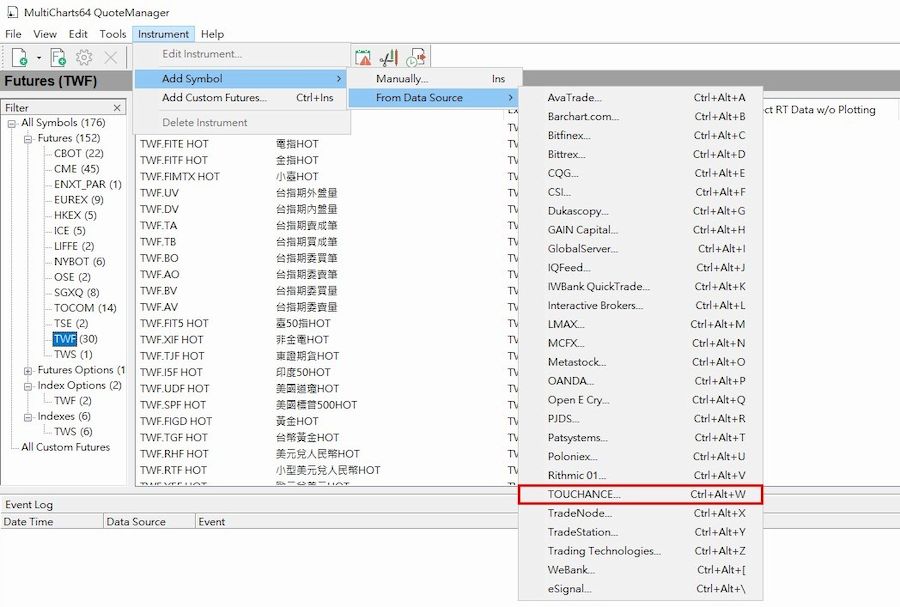Choose IQFeed... from the data source list

[640, 267]
